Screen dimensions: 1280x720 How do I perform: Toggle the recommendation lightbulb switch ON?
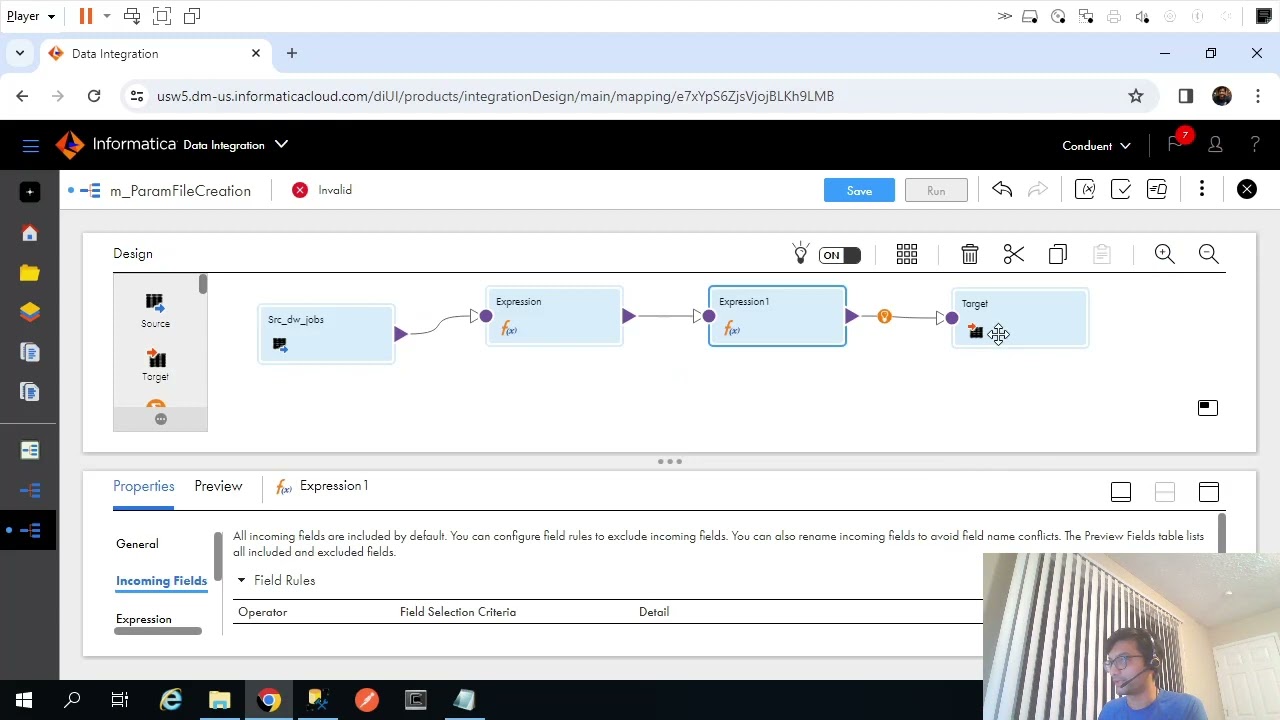[839, 255]
